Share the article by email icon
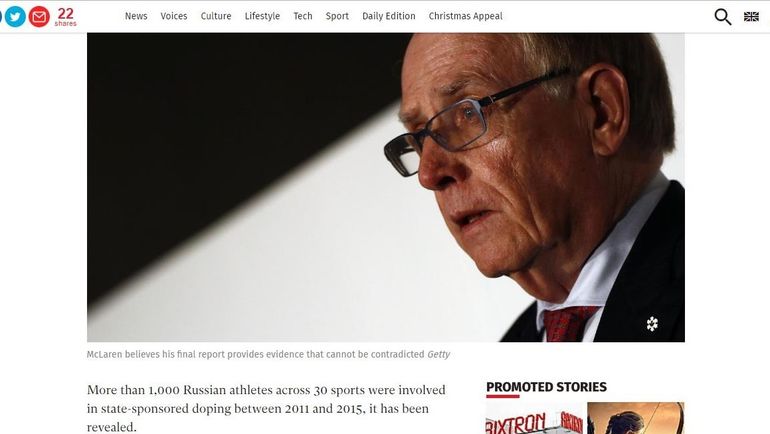 39,17
